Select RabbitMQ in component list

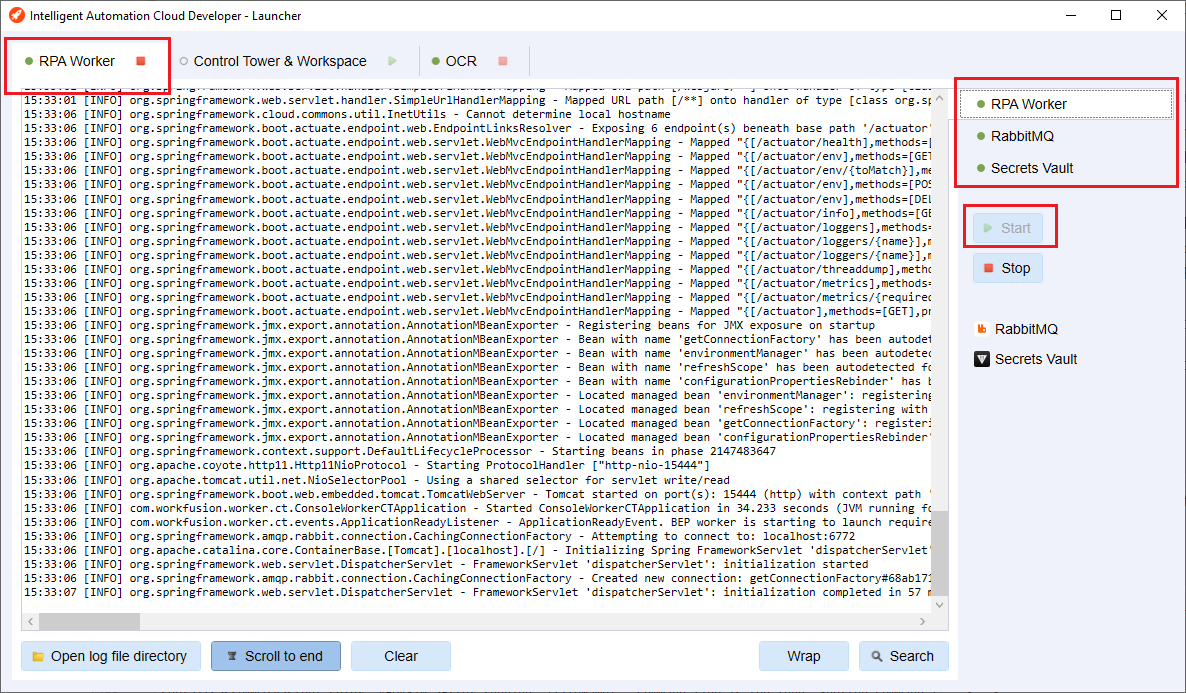(x=1066, y=136)
